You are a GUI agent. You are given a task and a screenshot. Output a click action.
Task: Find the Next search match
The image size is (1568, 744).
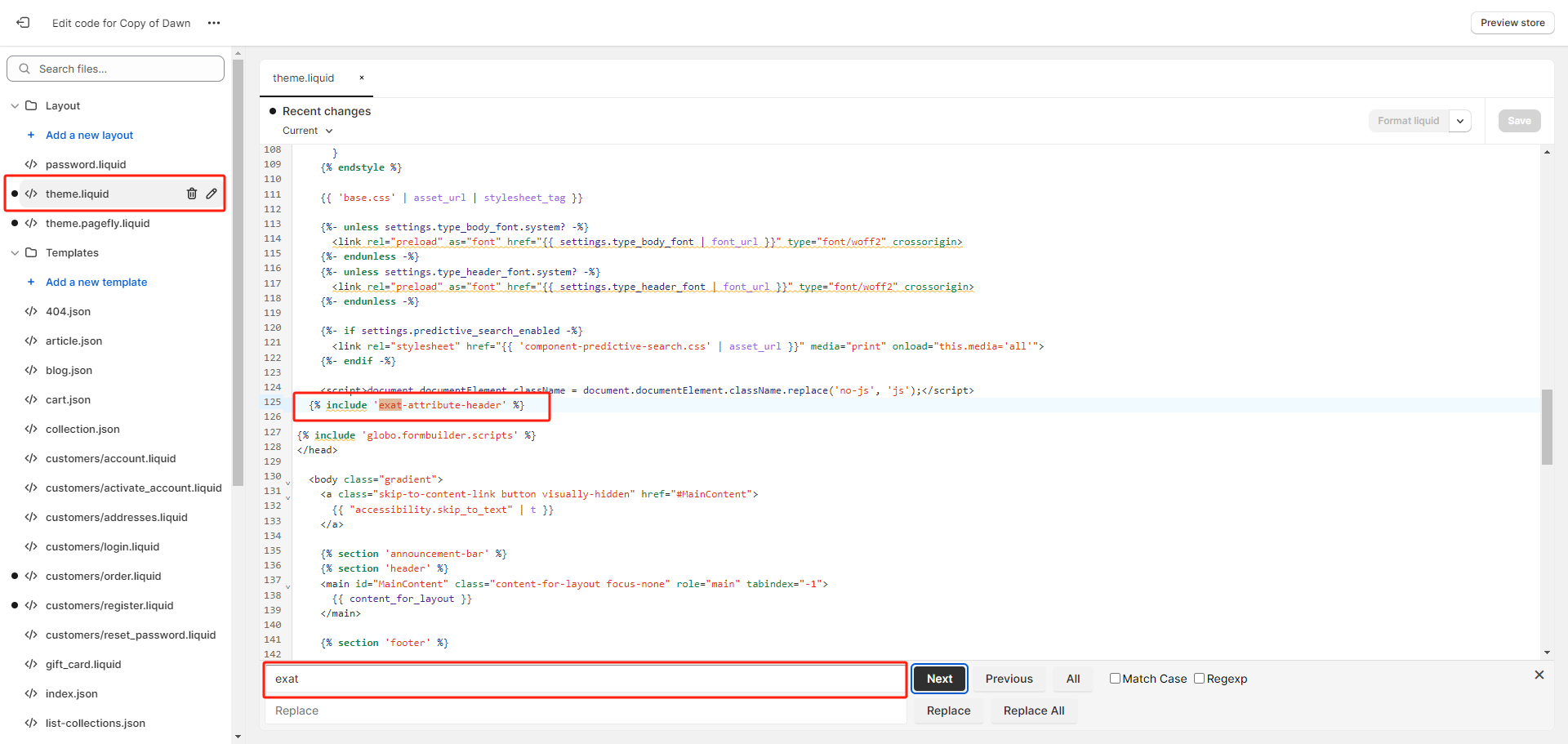[x=939, y=679]
